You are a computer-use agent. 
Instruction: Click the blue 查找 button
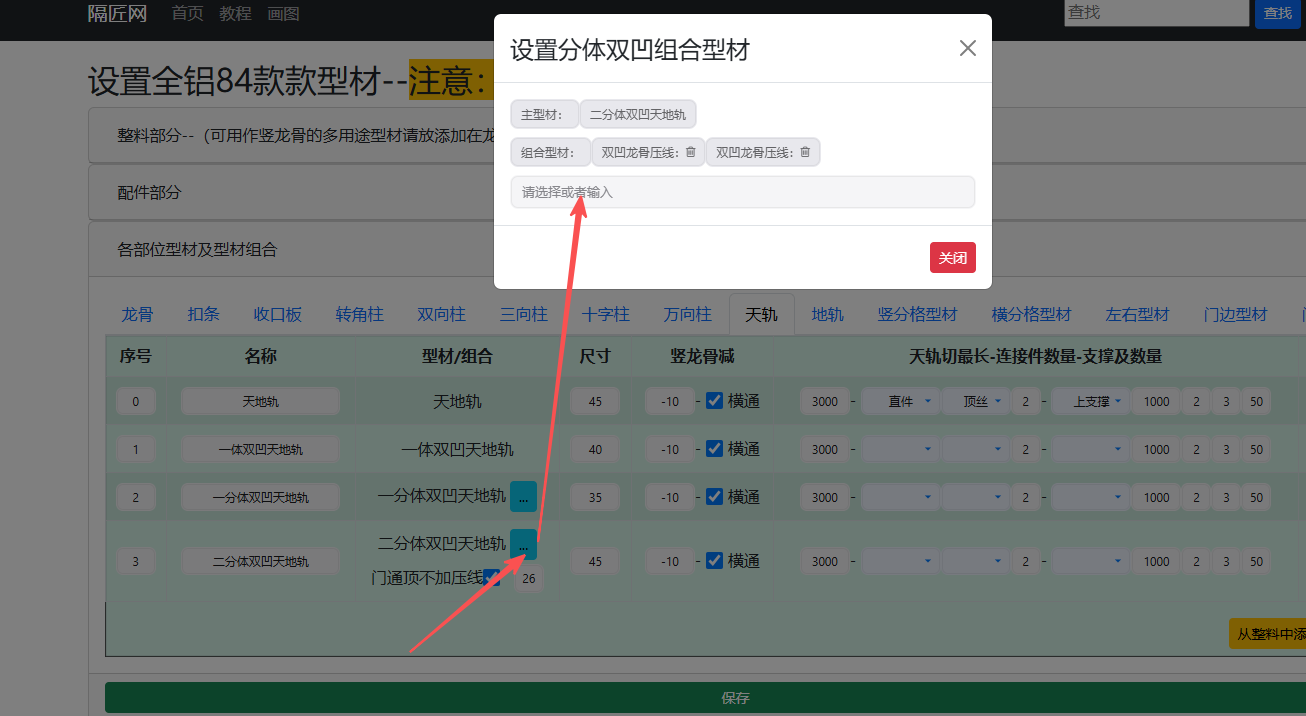1278,13
